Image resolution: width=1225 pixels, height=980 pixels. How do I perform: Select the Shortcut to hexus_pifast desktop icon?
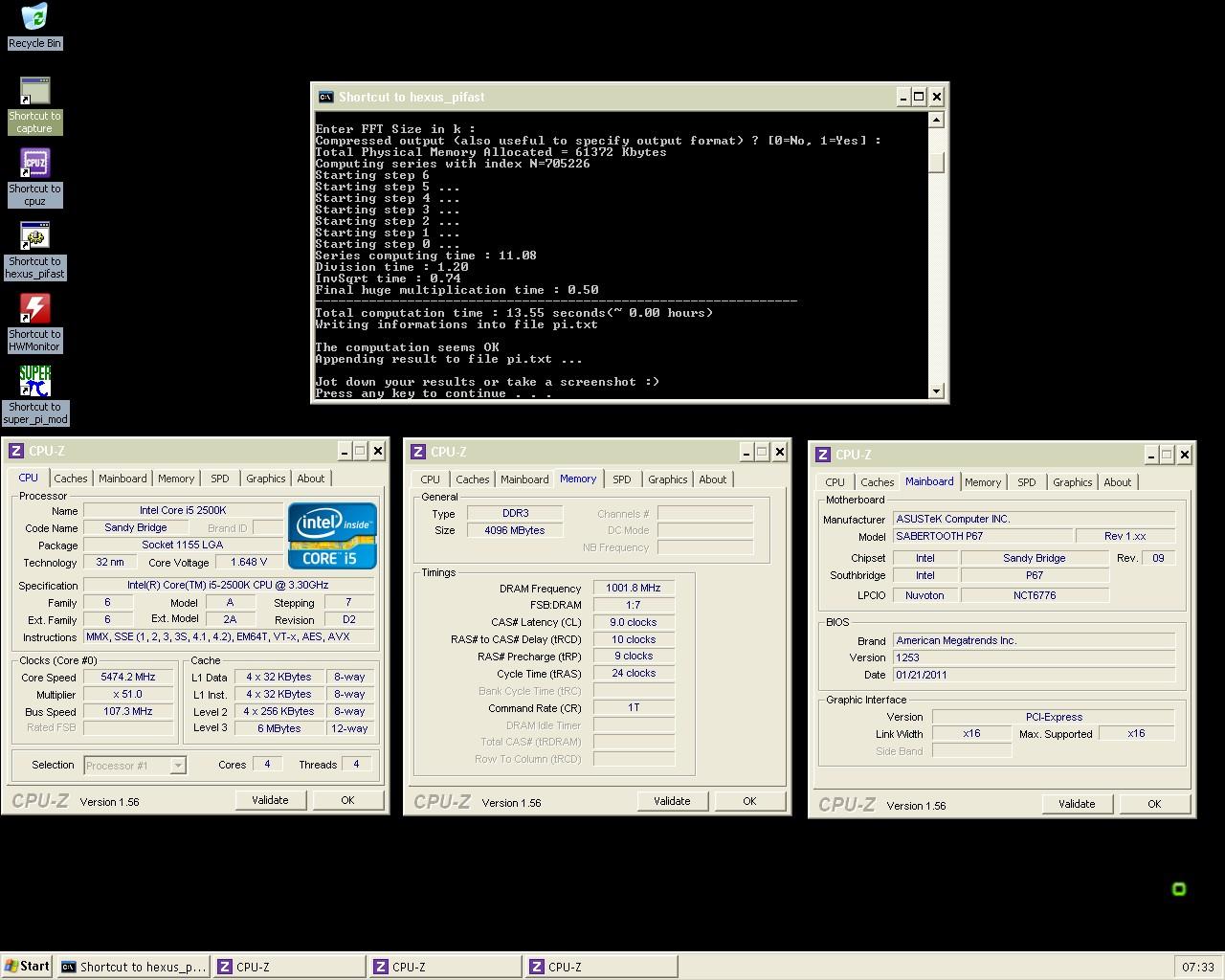point(34,251)
